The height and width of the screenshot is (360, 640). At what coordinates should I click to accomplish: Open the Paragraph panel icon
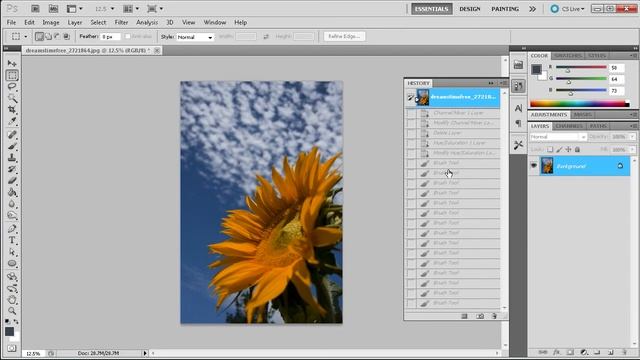pos(518,123)
